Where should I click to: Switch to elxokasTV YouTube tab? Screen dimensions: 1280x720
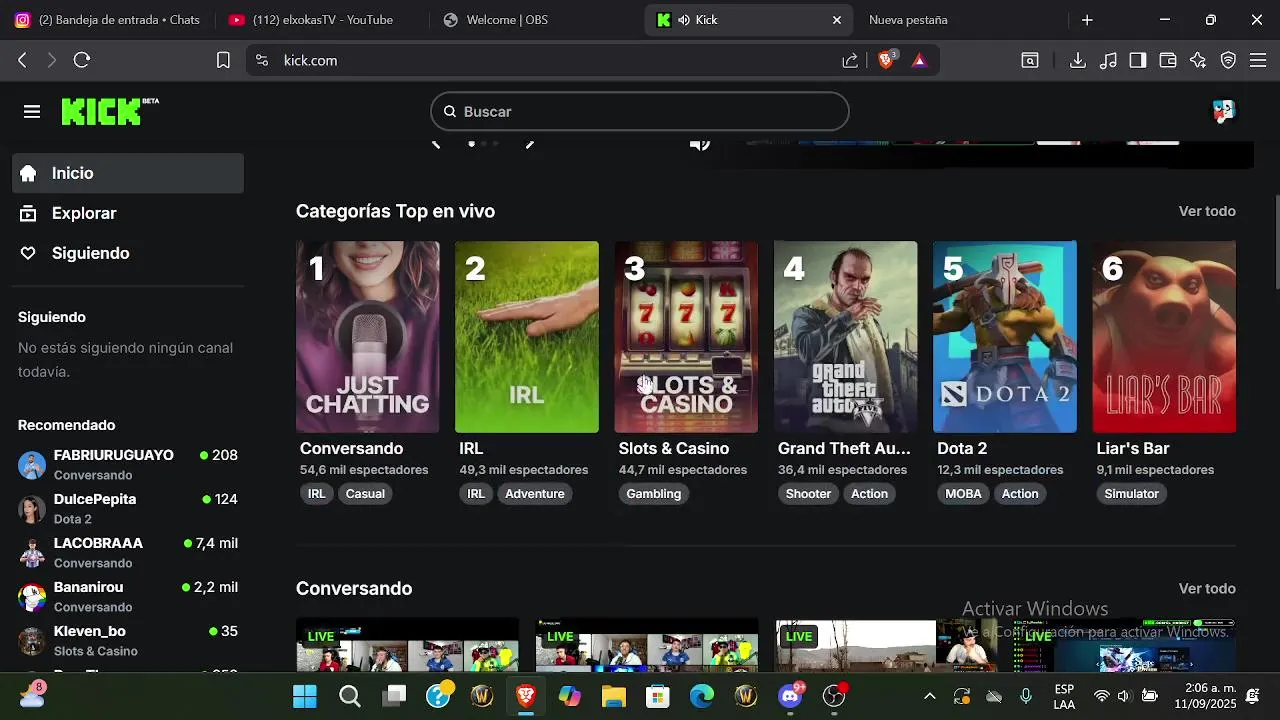pos(322,20)
